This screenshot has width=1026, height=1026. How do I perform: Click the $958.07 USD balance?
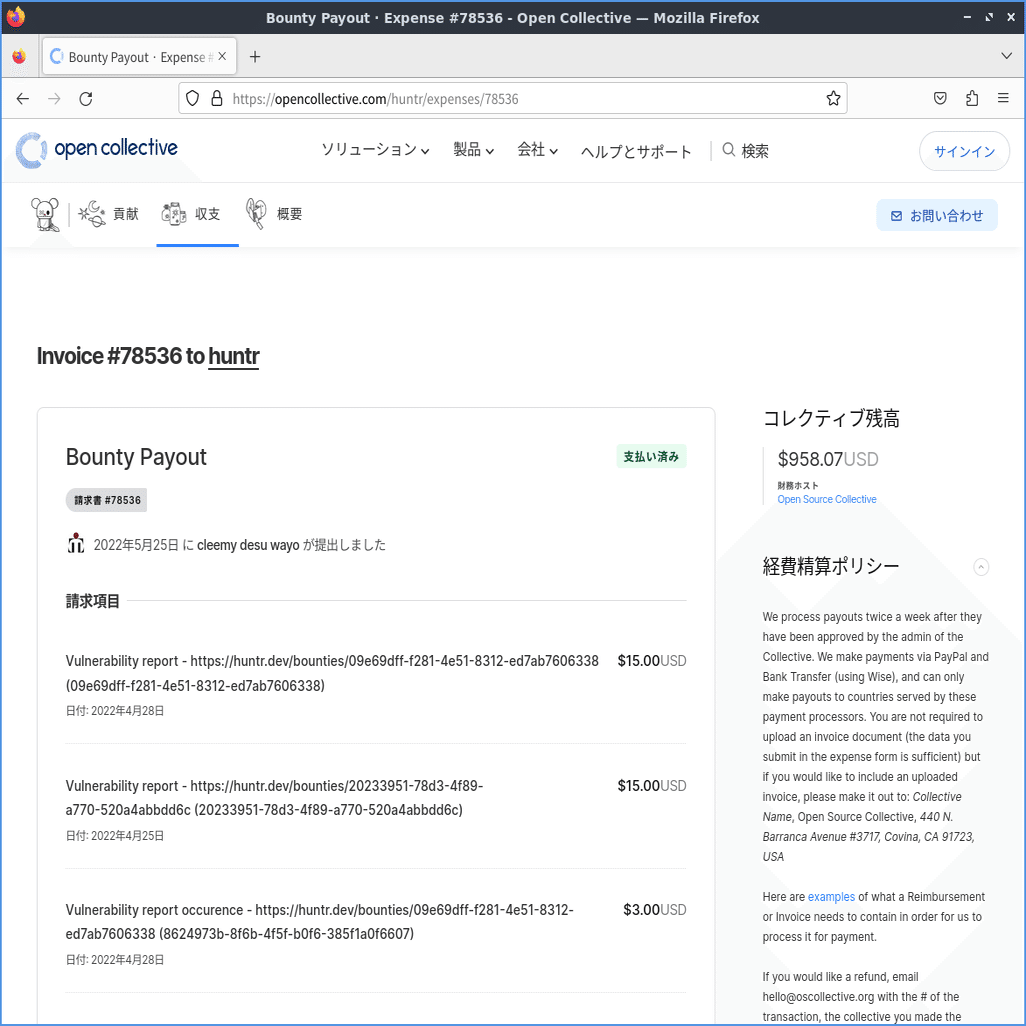(828, 459)
